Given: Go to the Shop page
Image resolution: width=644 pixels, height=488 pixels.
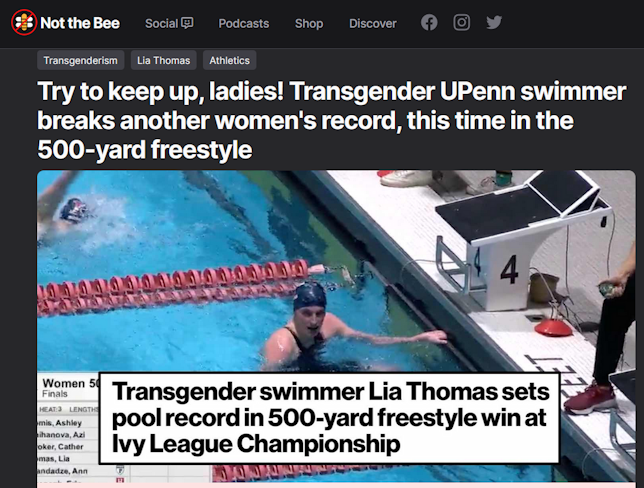Looking at the screenshot, I should [309, 23].
